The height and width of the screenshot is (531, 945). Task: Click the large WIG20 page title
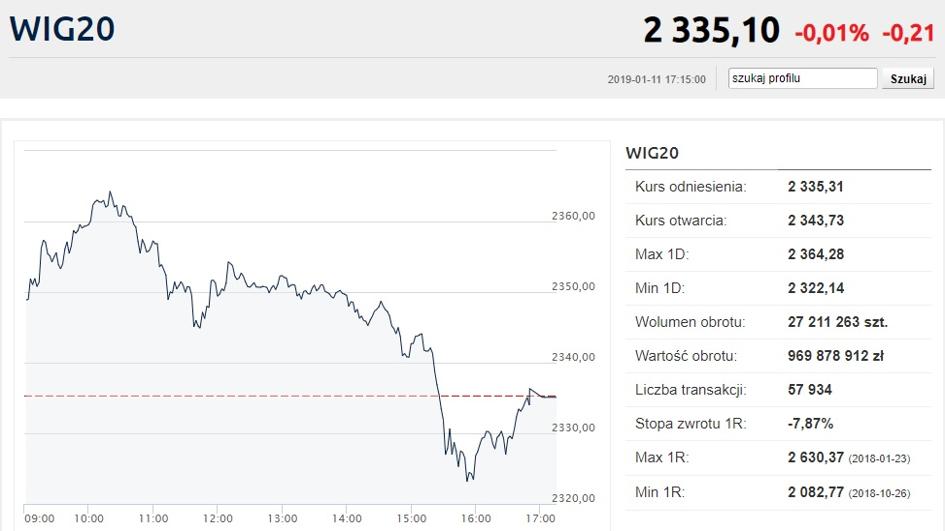pos(62,29)
